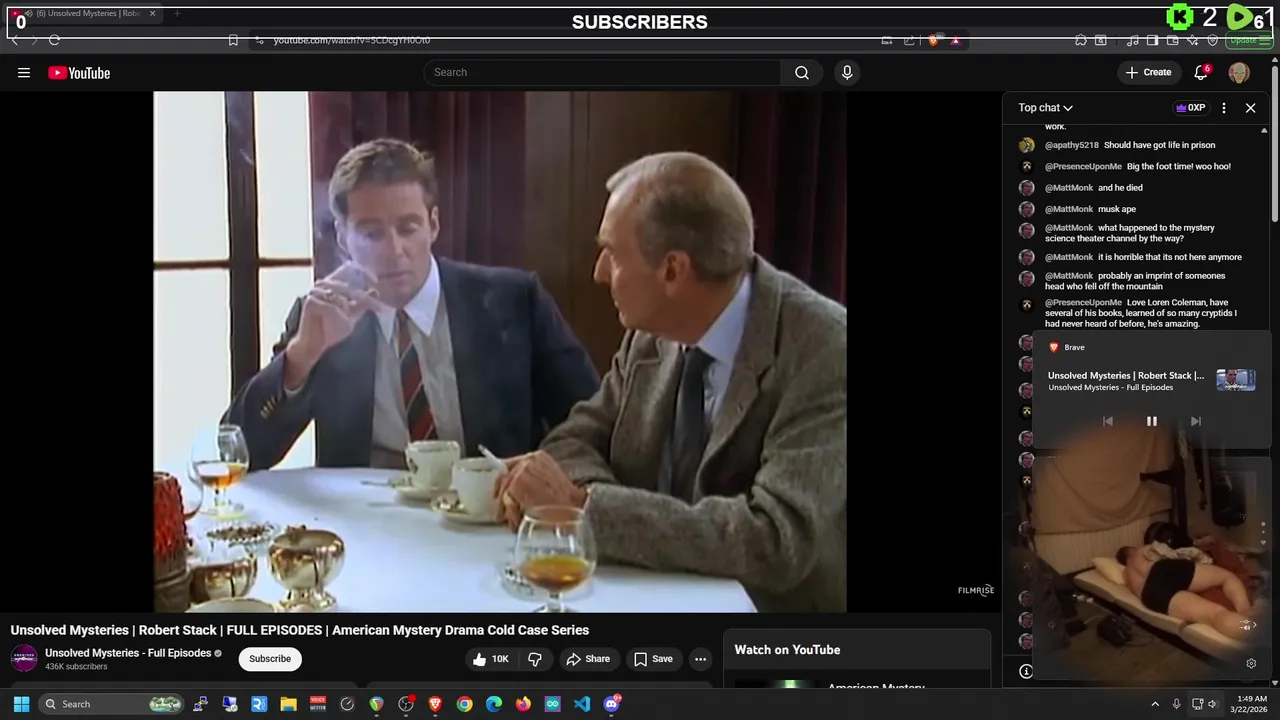Screen dimensions: 1280x720
Task: Click the Unsolved Mysteries channel avatar
Action: [x=24, y=658]
